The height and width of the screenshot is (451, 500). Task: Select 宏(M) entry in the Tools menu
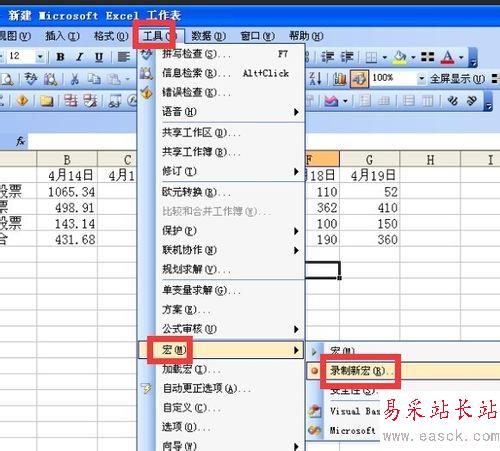[221, 350]
